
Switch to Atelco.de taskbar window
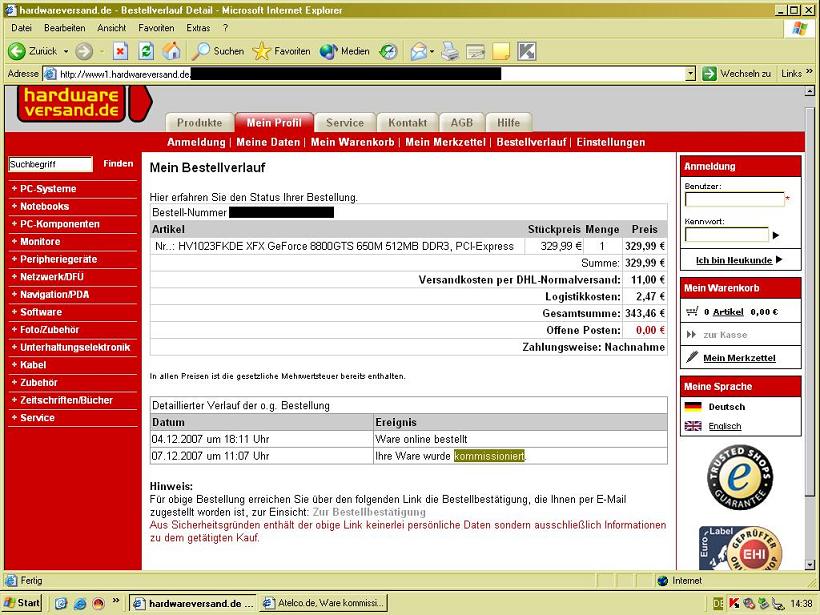pos(324,603)
